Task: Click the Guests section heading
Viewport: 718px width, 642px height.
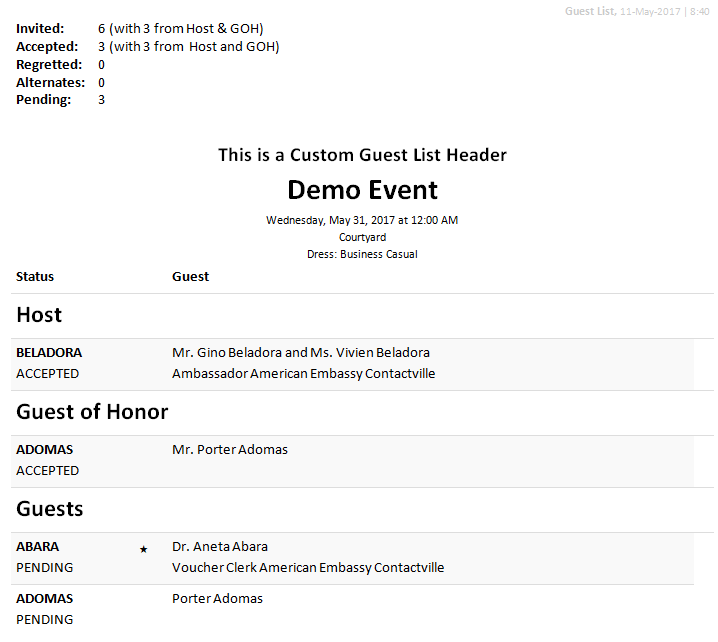Action: tap(50, 509)
